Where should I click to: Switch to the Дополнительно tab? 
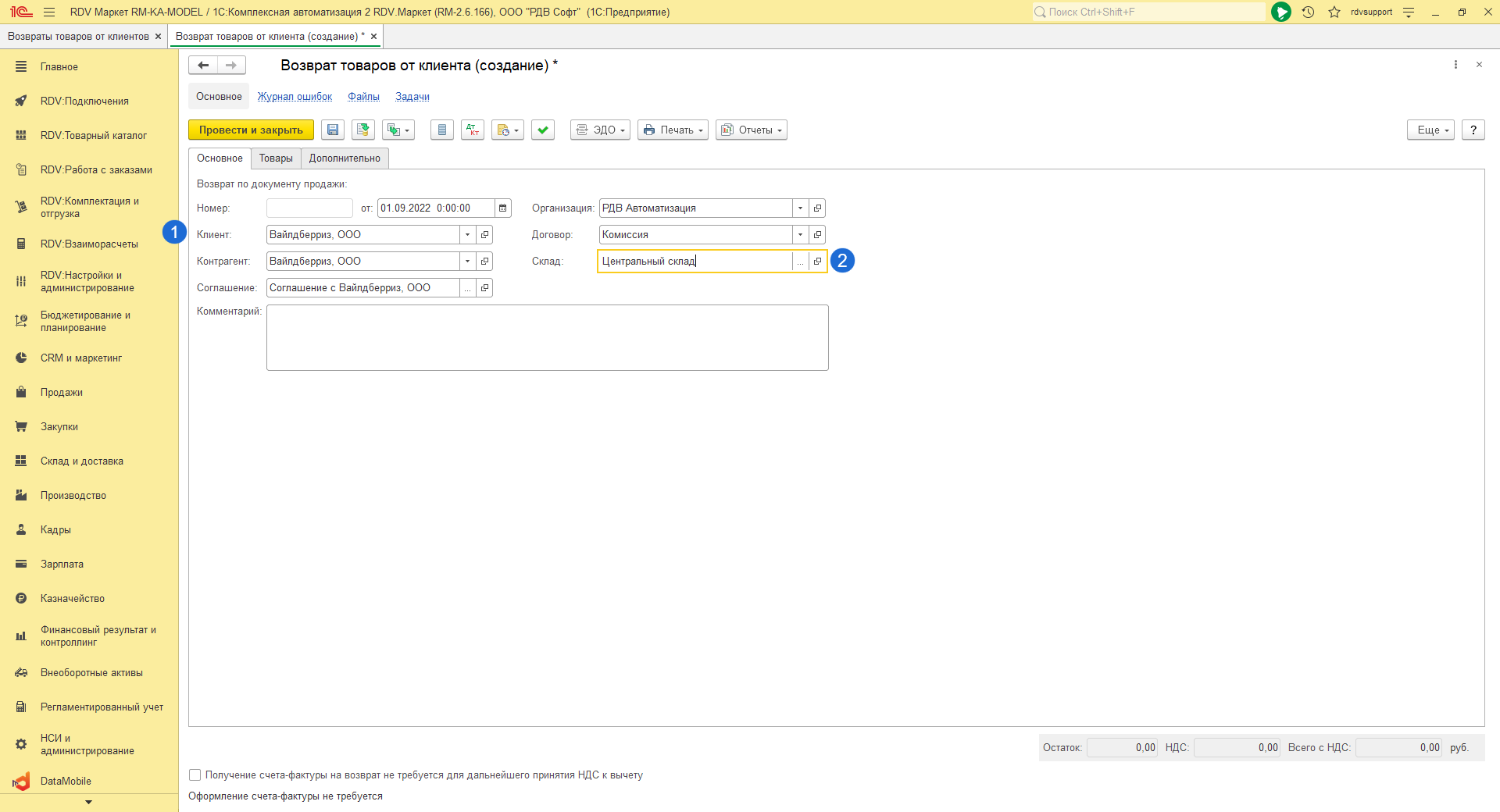pos(345,158)
